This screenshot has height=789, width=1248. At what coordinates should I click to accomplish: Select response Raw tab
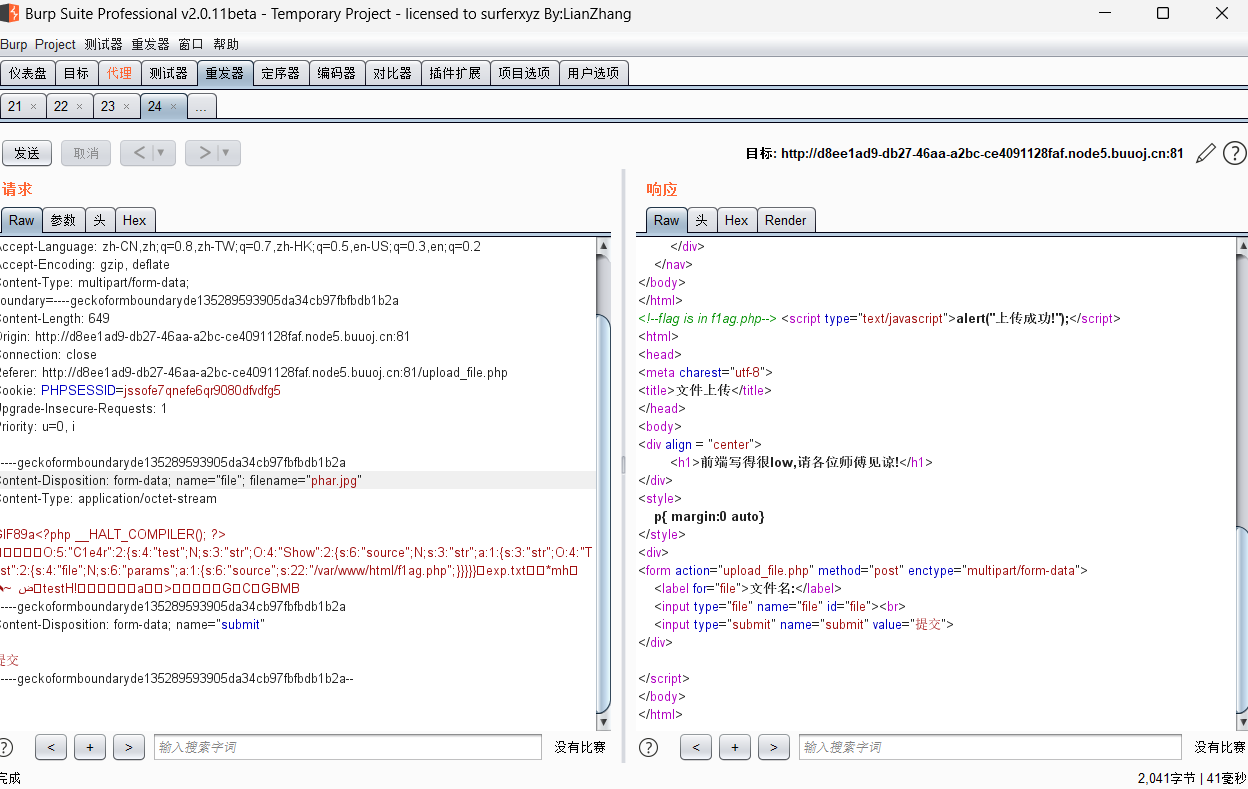click(666, 221)
